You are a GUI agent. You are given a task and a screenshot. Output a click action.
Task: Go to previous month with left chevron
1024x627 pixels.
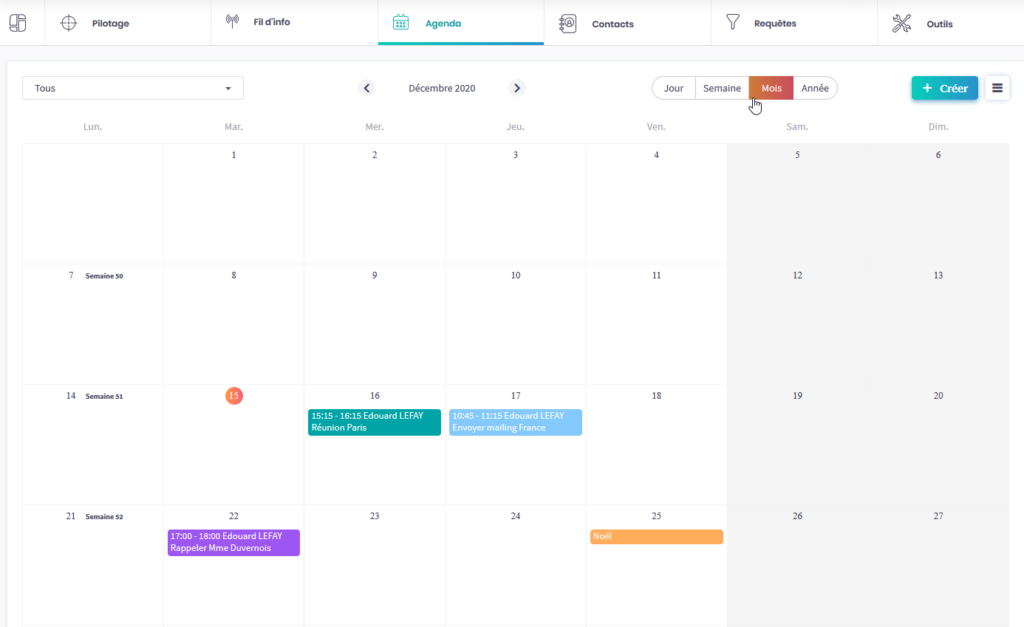pyautogui.click(x=367, y=88)
